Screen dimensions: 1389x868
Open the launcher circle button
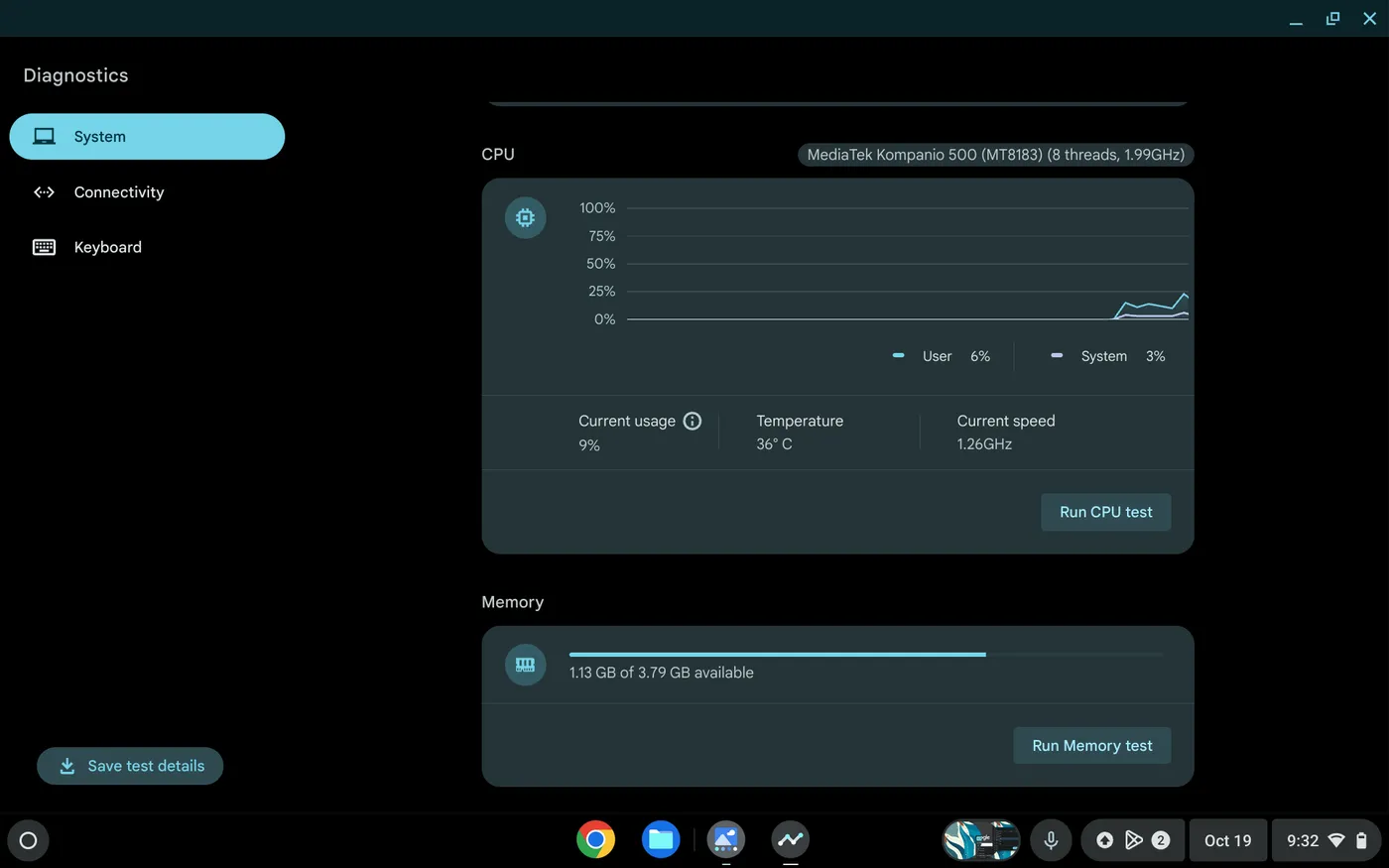pyautogui.click(x=28, y=840)
